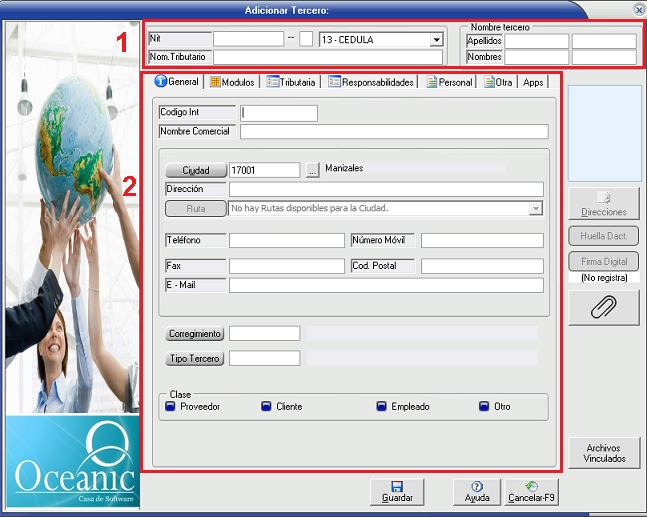Open Ayuda help button
This screenshot has height=517, width=647.
[476, 490]
